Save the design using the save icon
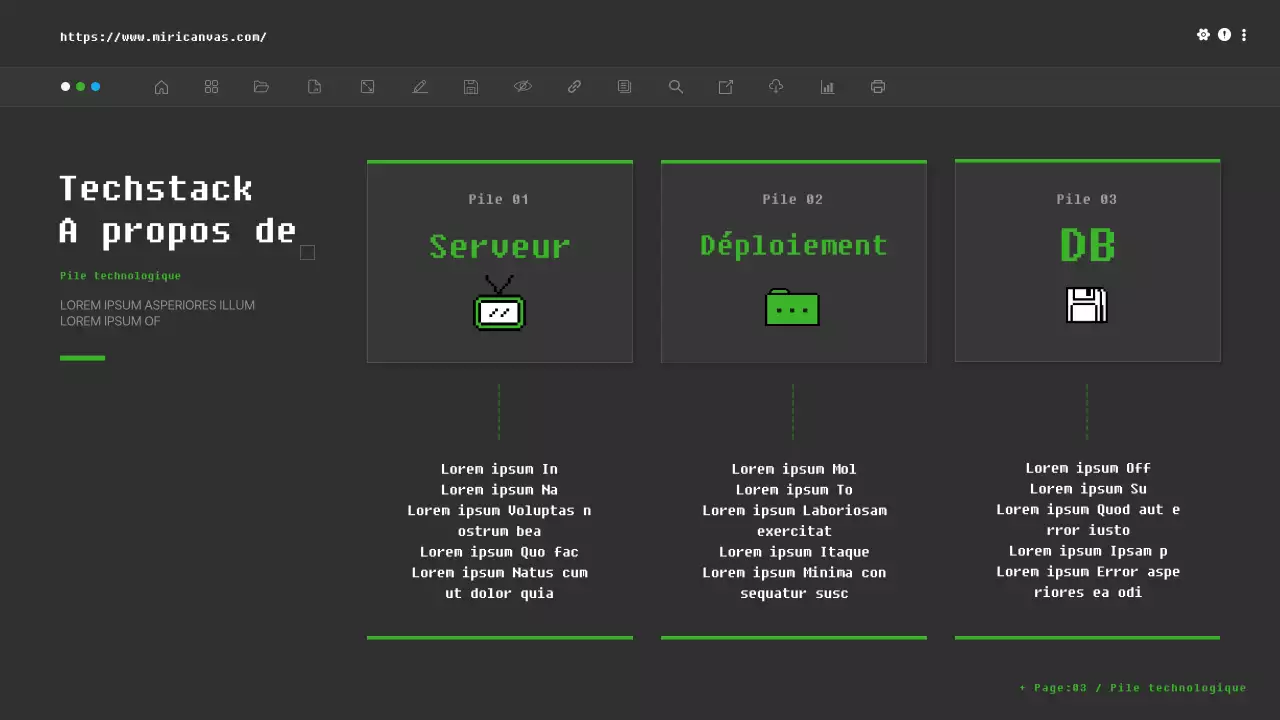Viewport: 1280px width, 720px height. tap(470, 86)
